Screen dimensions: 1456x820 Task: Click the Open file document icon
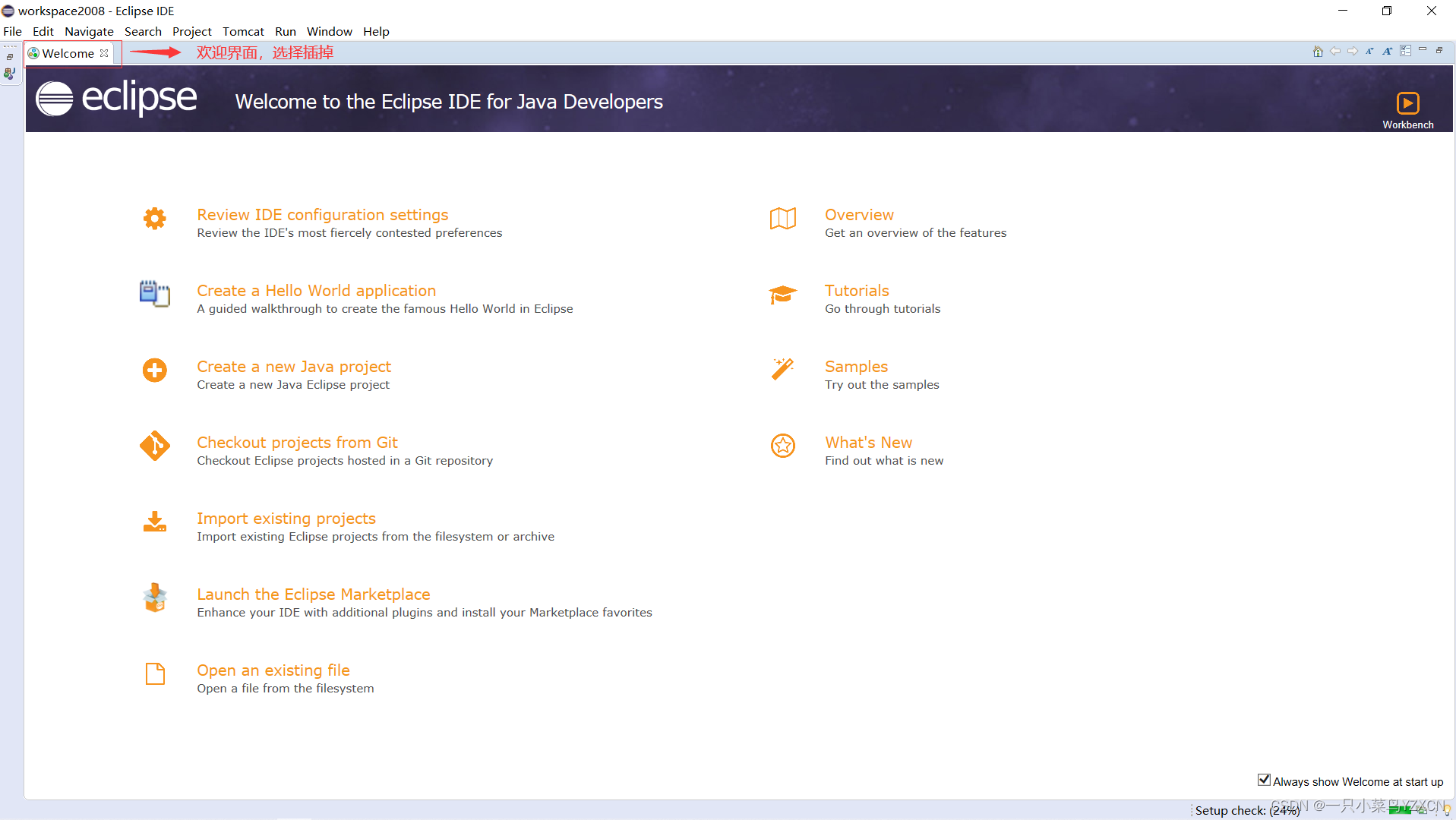[155, 673]
